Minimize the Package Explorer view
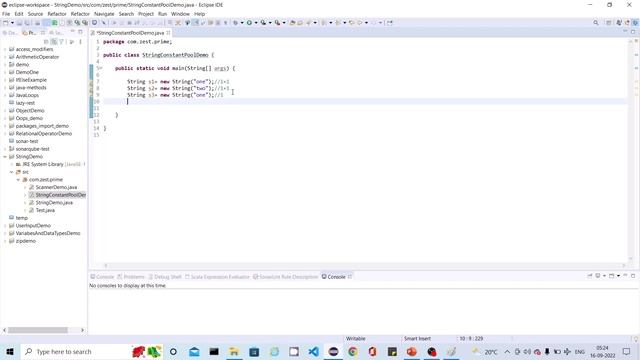Image resolution: width=640 pixels, height=360 pixels. 73,32
